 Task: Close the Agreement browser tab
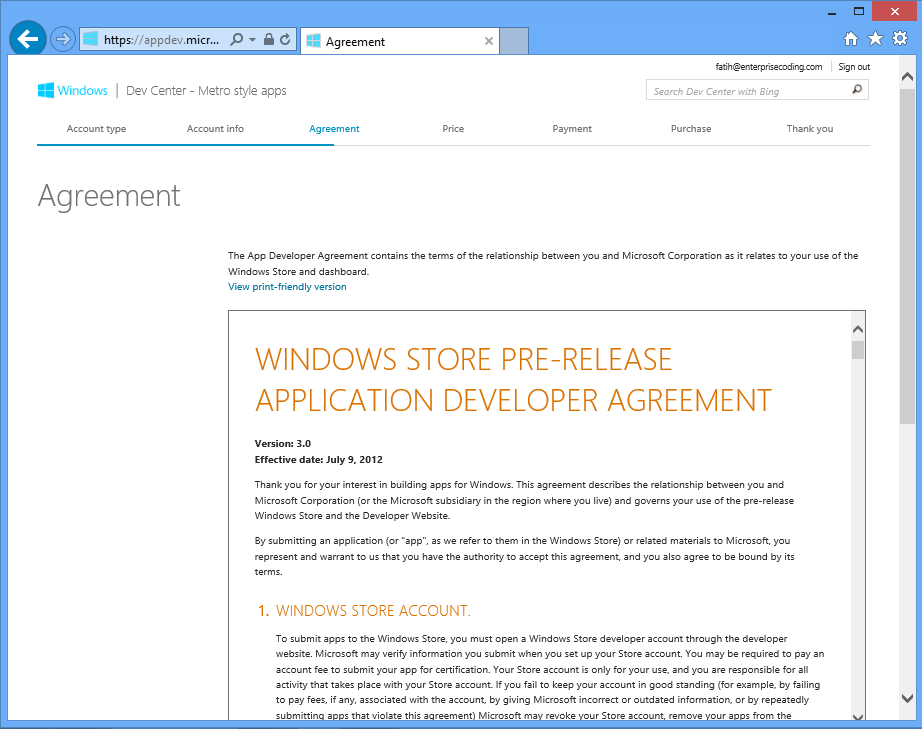[x=489, y=41]
